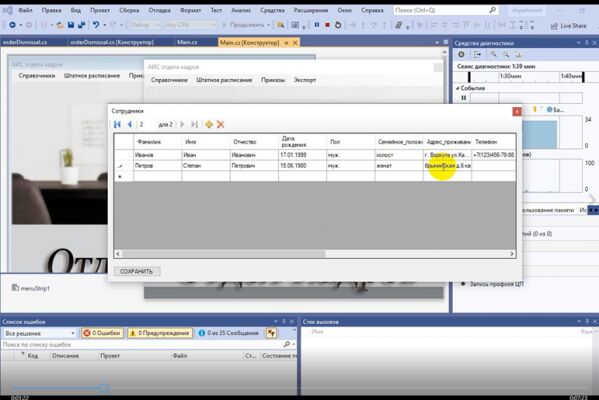Click the Save All toolbar icon
This screenshot has width=599, height=400.
click(x=81, y=25)
